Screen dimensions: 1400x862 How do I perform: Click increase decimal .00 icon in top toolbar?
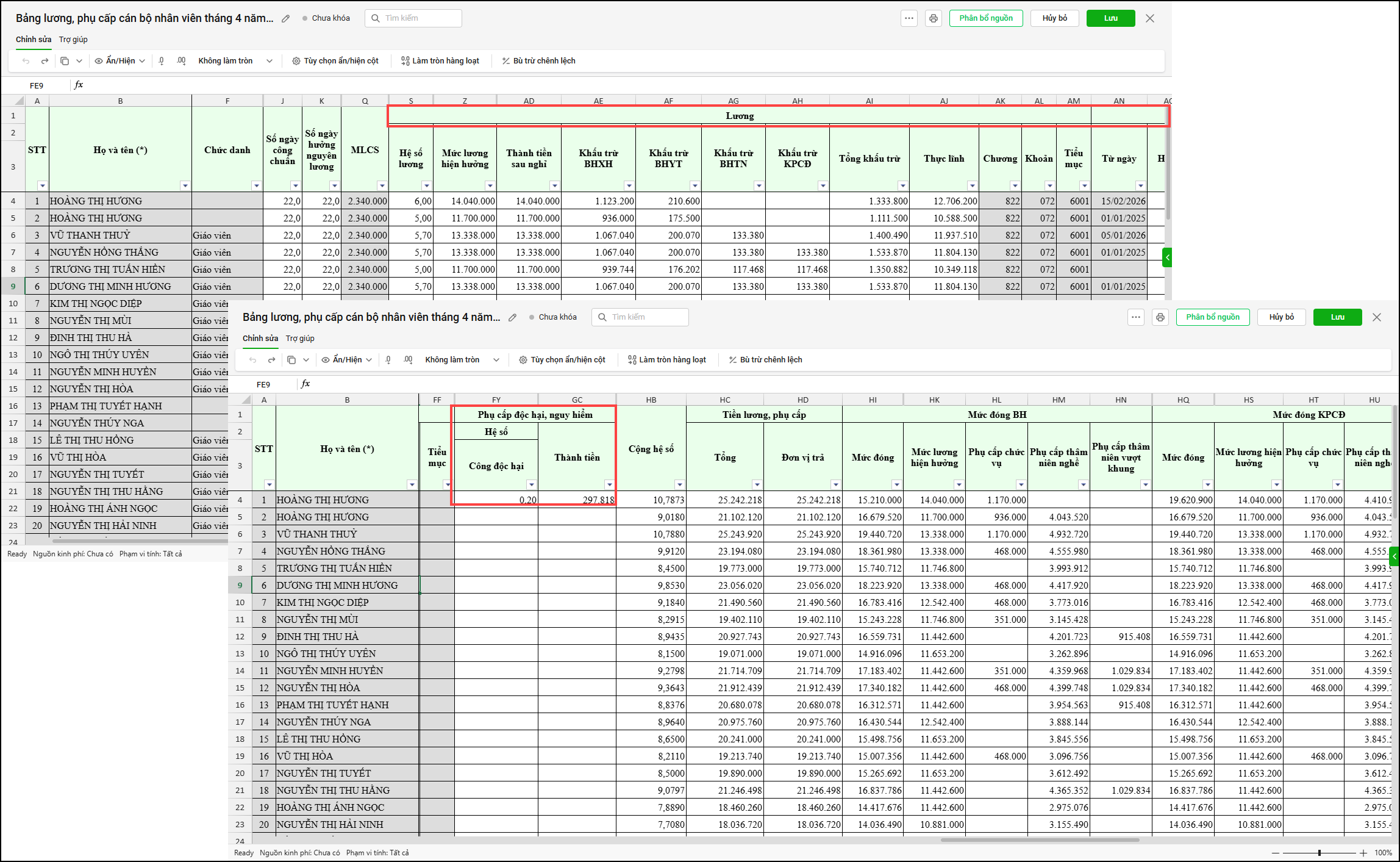(x=181, y=61)
